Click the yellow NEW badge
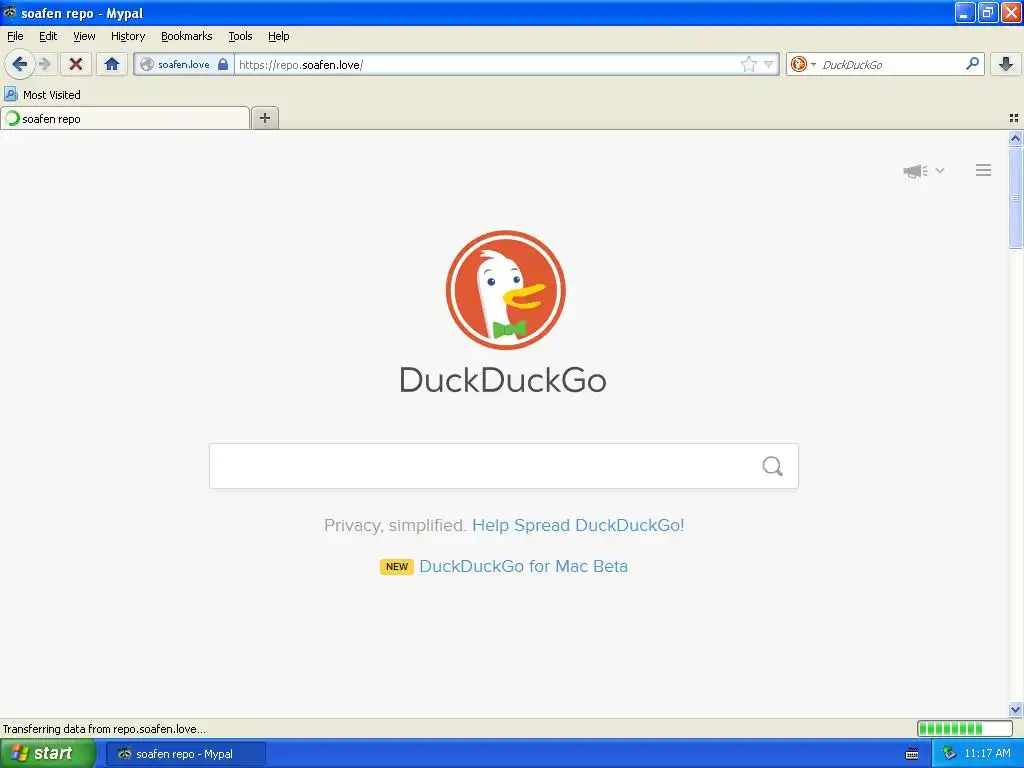 coord(396,566)
